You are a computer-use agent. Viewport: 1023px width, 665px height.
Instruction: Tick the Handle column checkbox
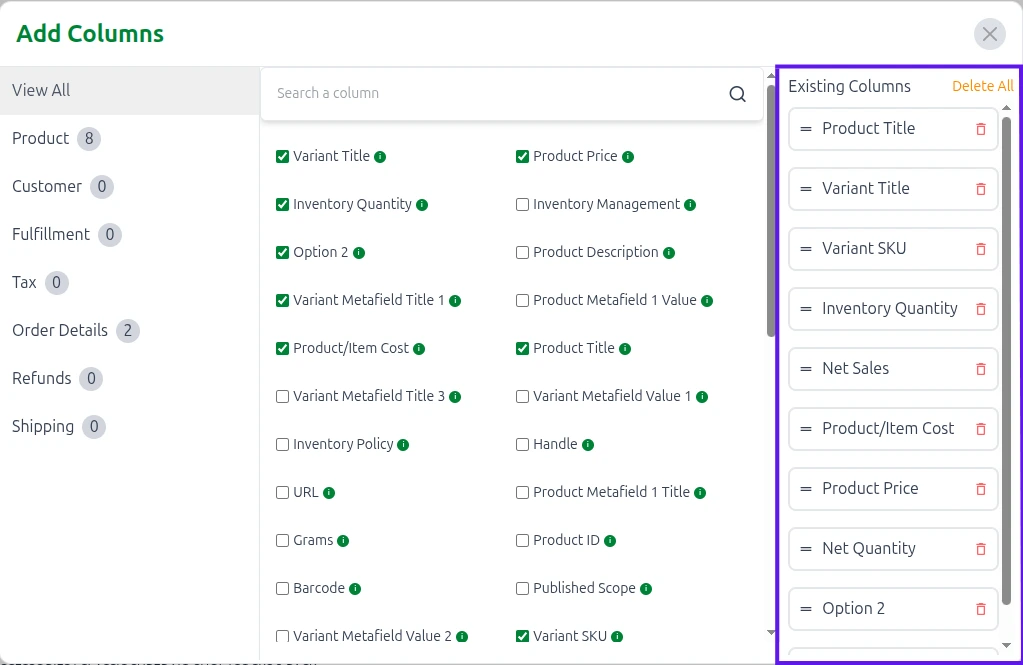522,445
